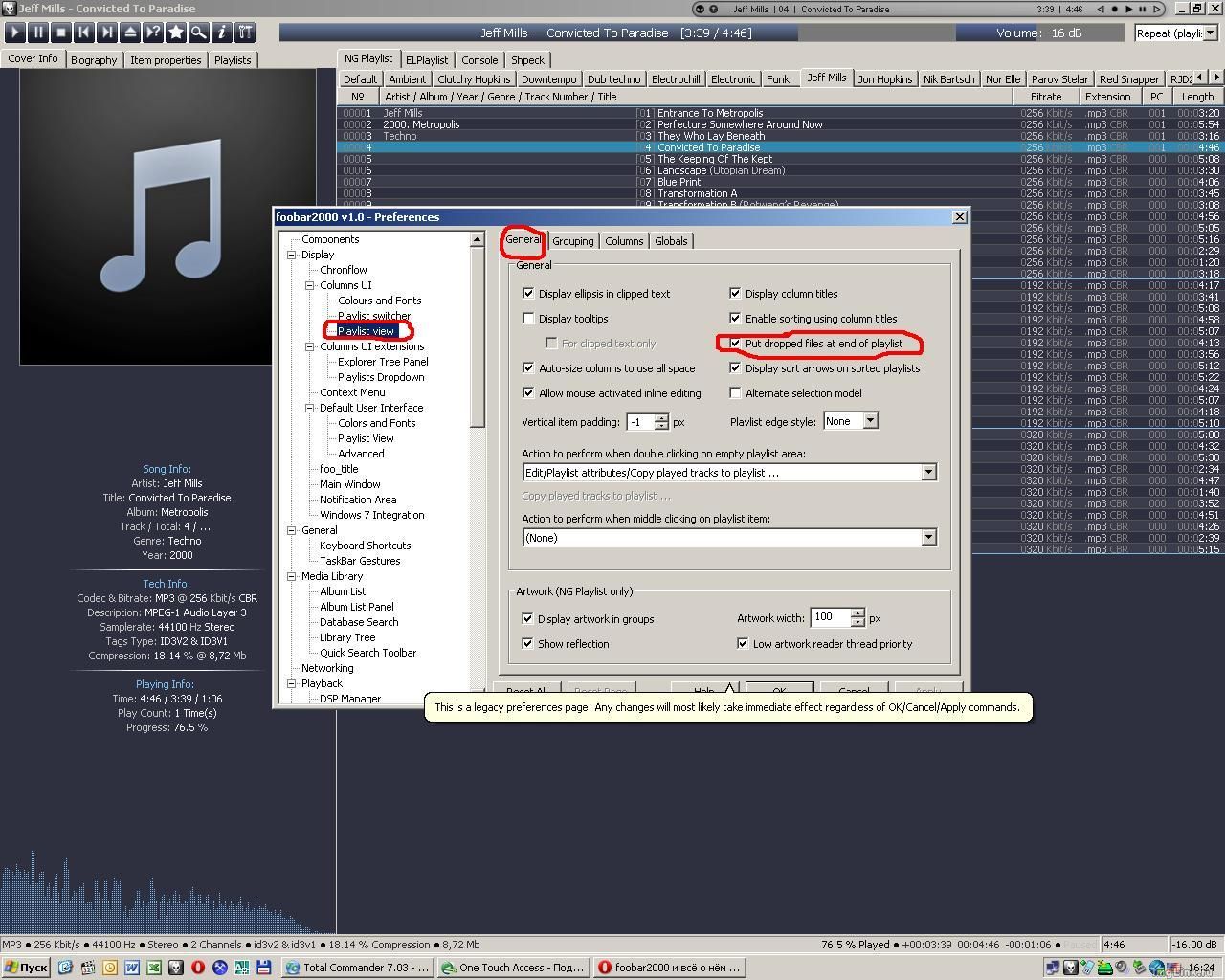This screenshot has width=1225, height=980.
Task: Switch to Total Commander taskbar button
Action: pos(358,968)
